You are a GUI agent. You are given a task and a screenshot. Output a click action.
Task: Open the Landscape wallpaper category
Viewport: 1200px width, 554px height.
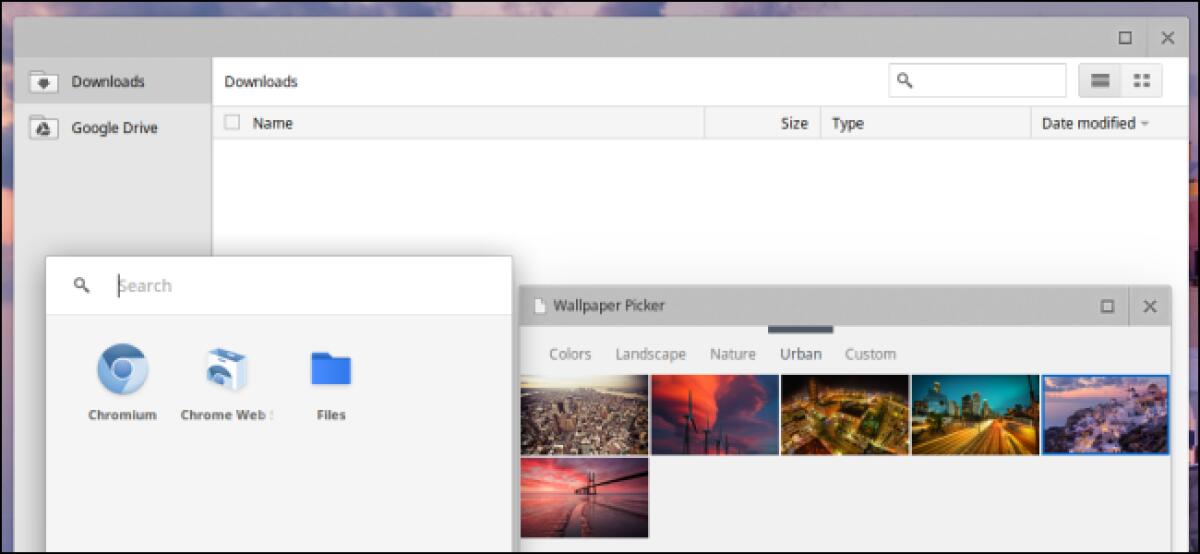651,354
